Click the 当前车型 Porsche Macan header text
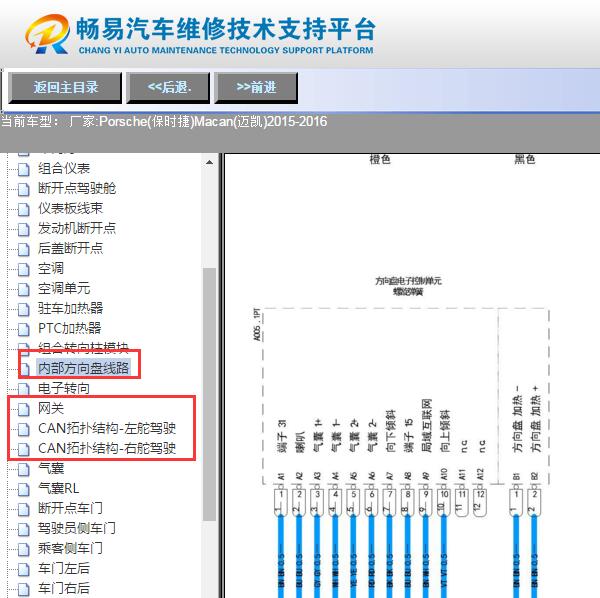 click(164, 122)
